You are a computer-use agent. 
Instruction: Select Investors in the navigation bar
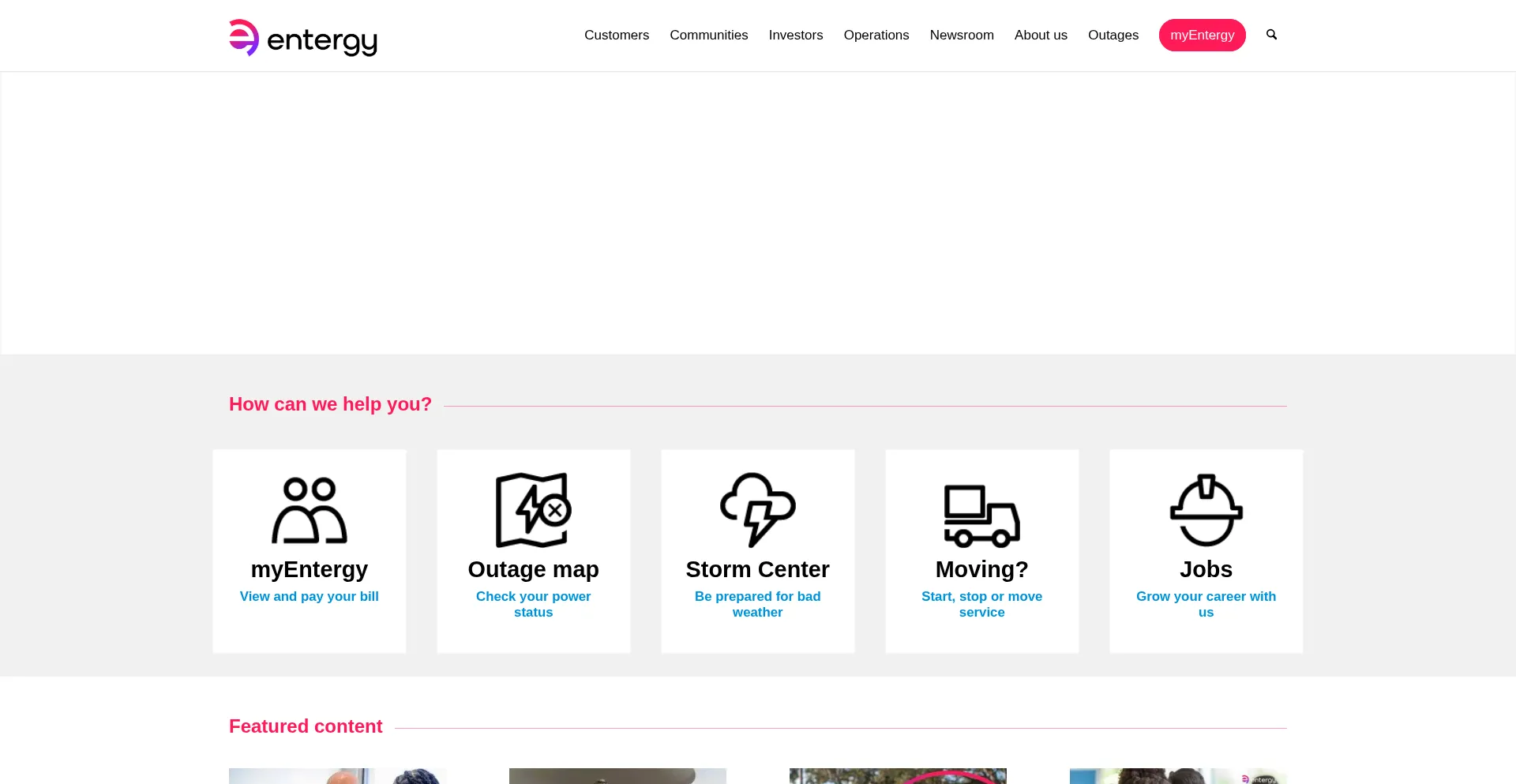(795, 35)
